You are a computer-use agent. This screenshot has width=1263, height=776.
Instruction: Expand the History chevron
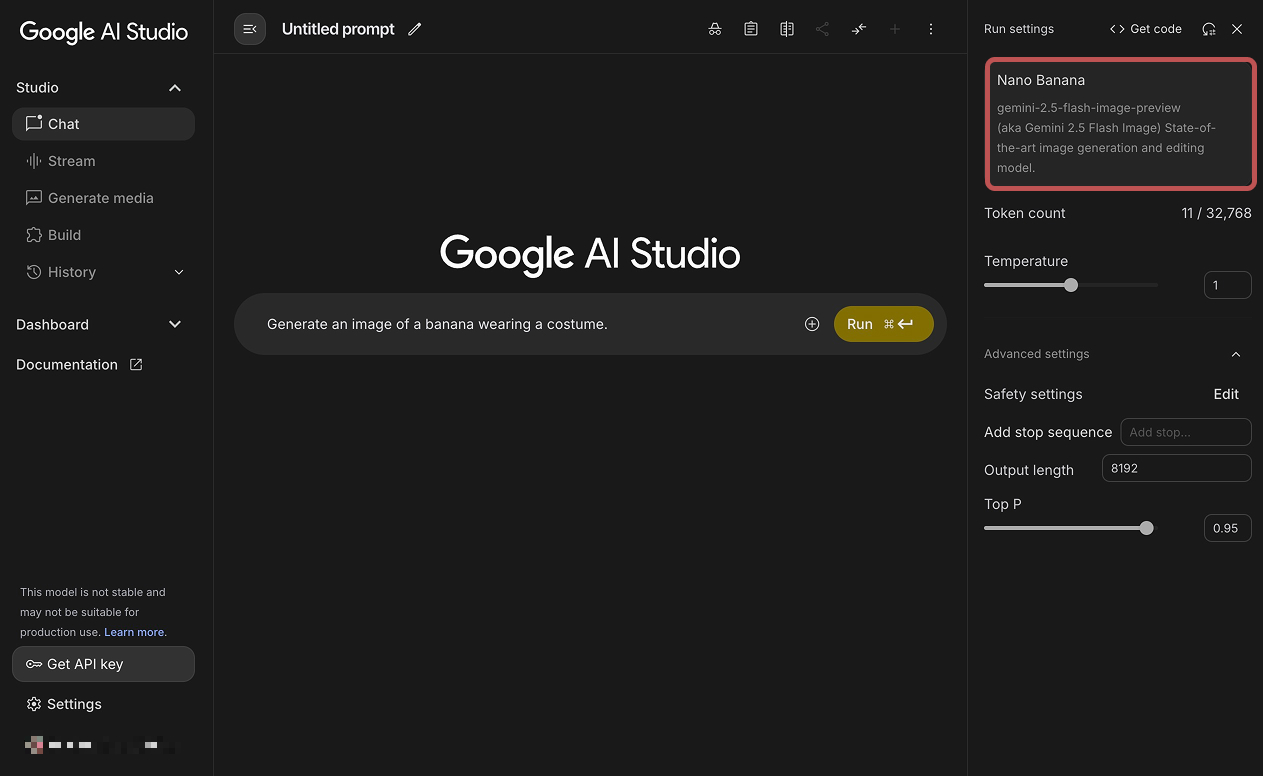coord(179,272)
